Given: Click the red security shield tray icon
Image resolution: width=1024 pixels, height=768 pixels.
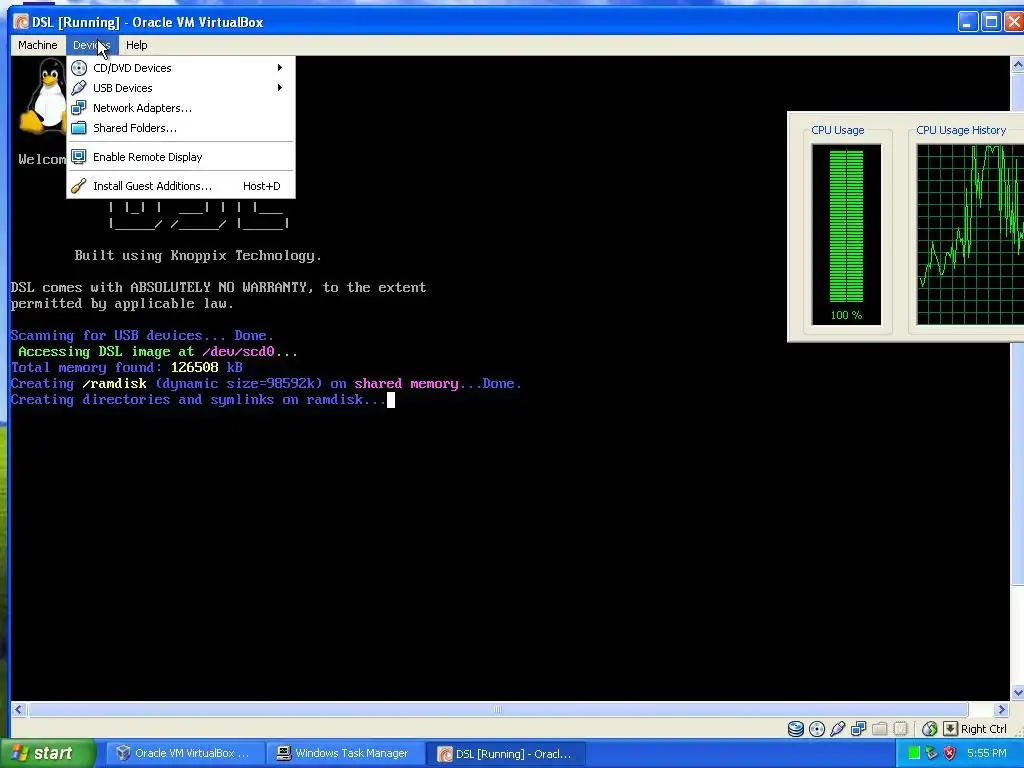Looking at the screenshot, I should pos(950,754).
